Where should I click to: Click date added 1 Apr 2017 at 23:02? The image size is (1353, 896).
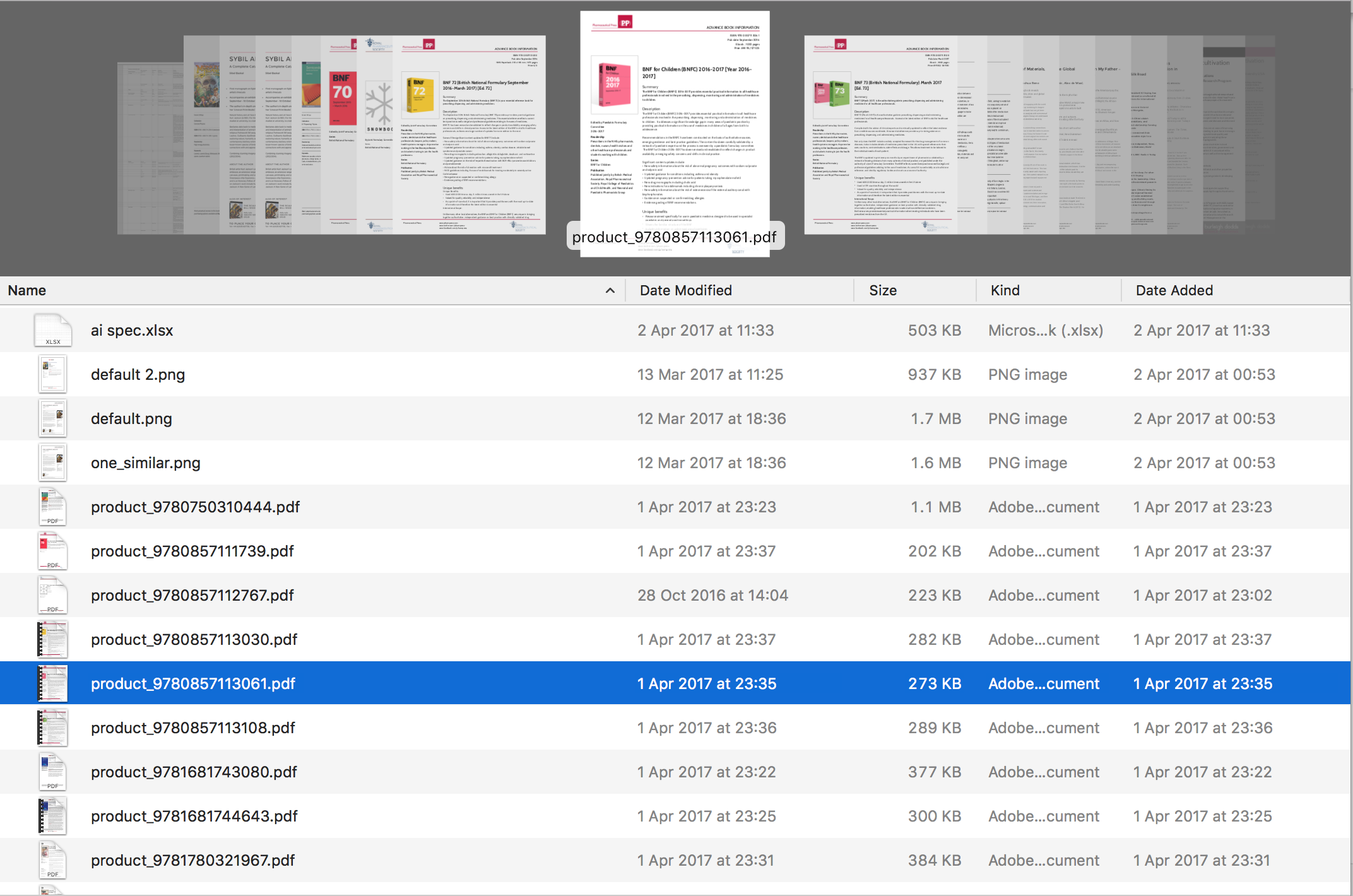1202,595
